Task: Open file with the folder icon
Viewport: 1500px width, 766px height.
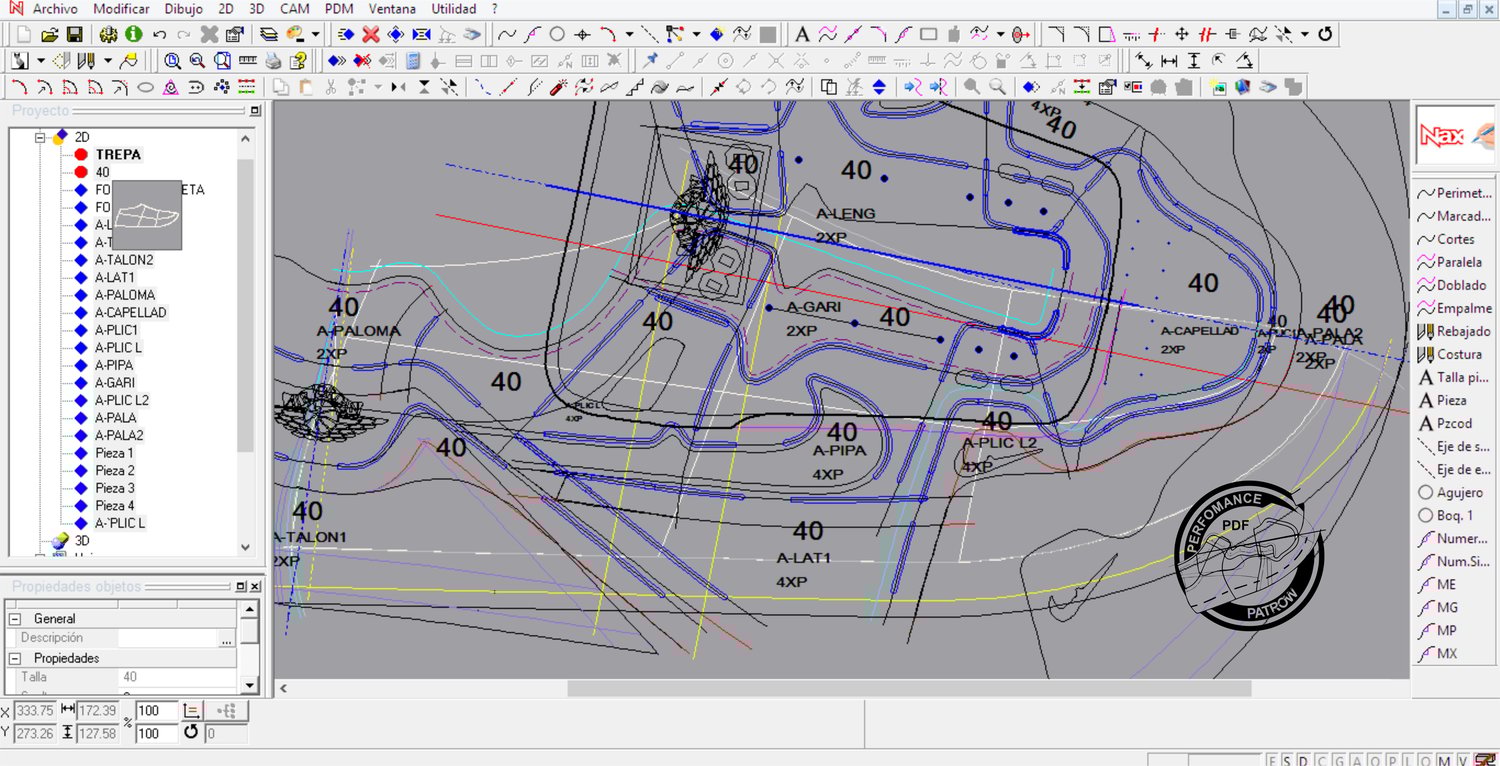Action: [x=49, y=35]
